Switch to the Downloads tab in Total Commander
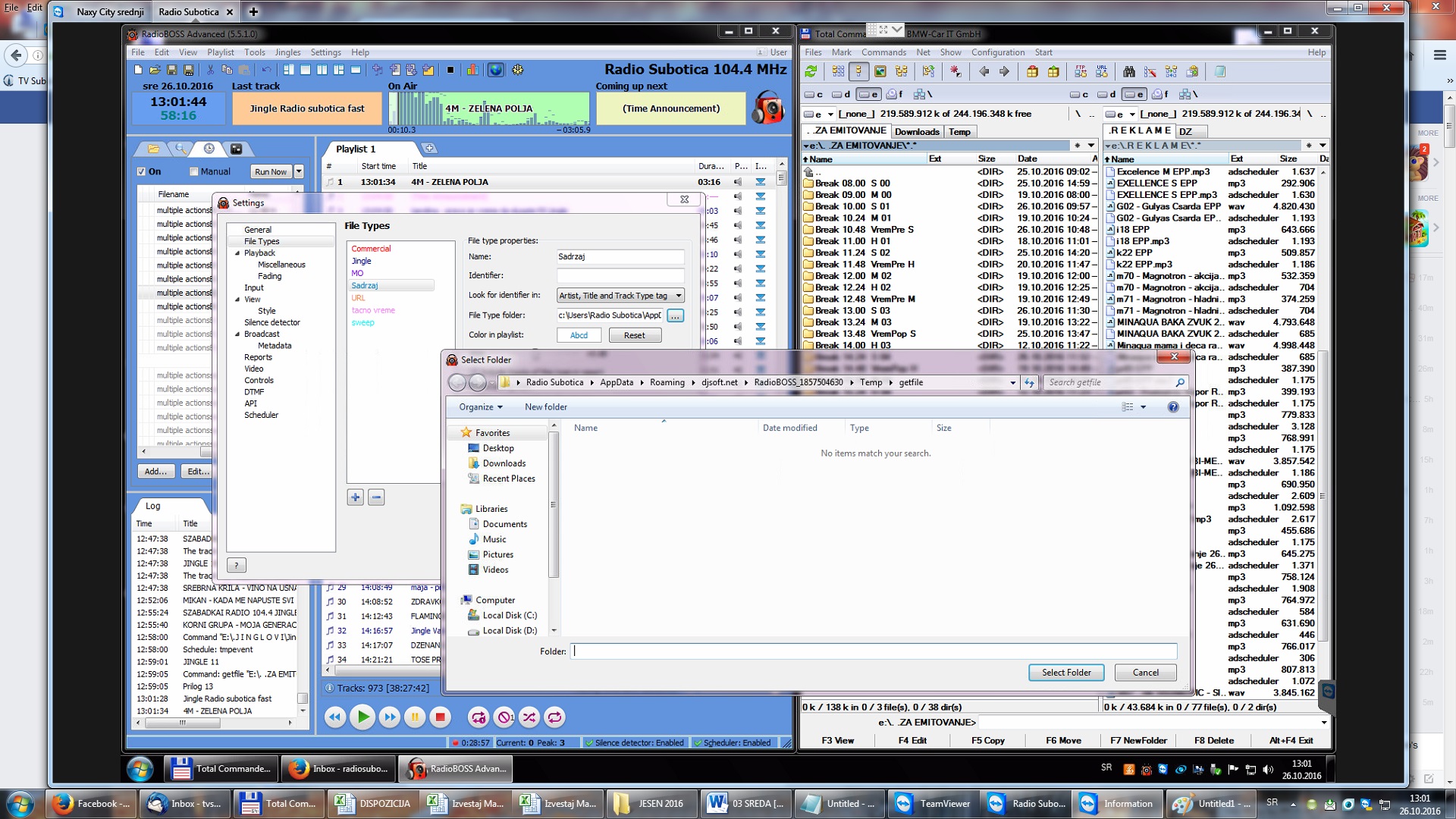Image resolution: width=1456 pixels, height=819 pixels. click(x=917, y=132)
